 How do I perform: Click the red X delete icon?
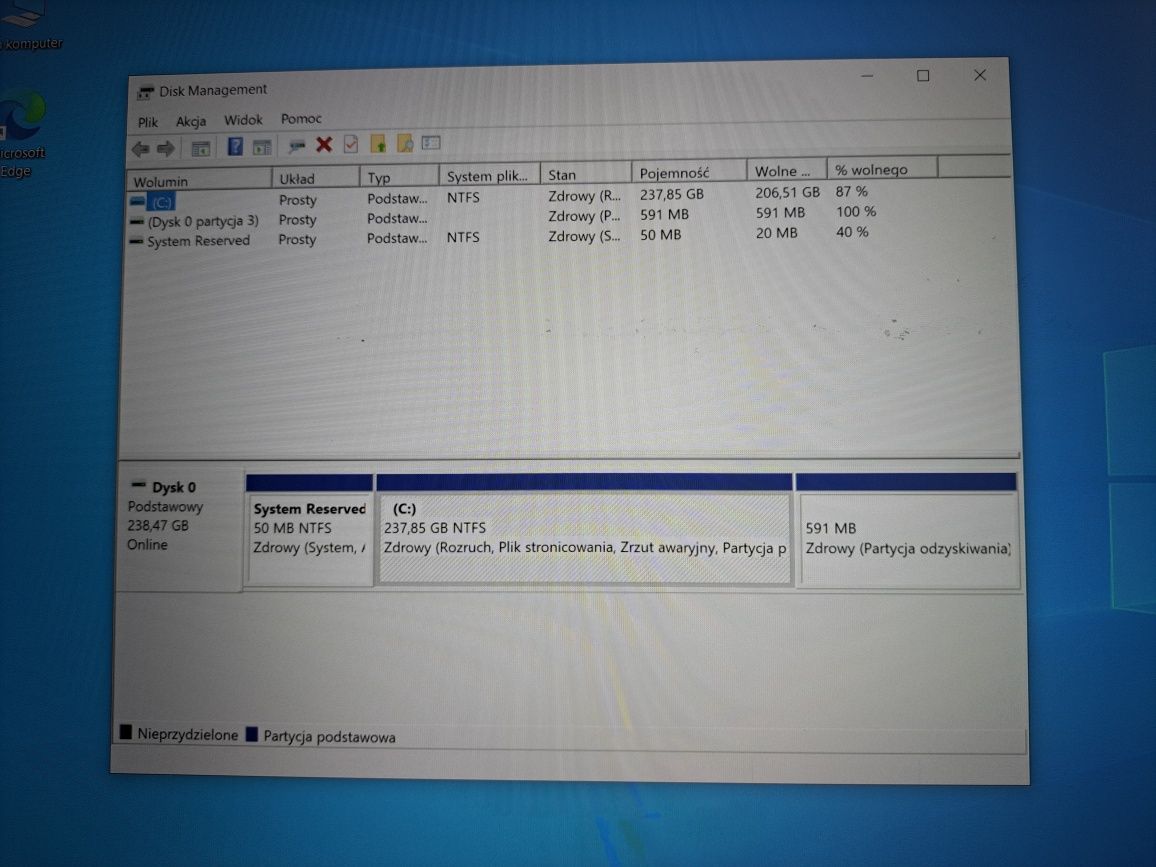(324, 144)
